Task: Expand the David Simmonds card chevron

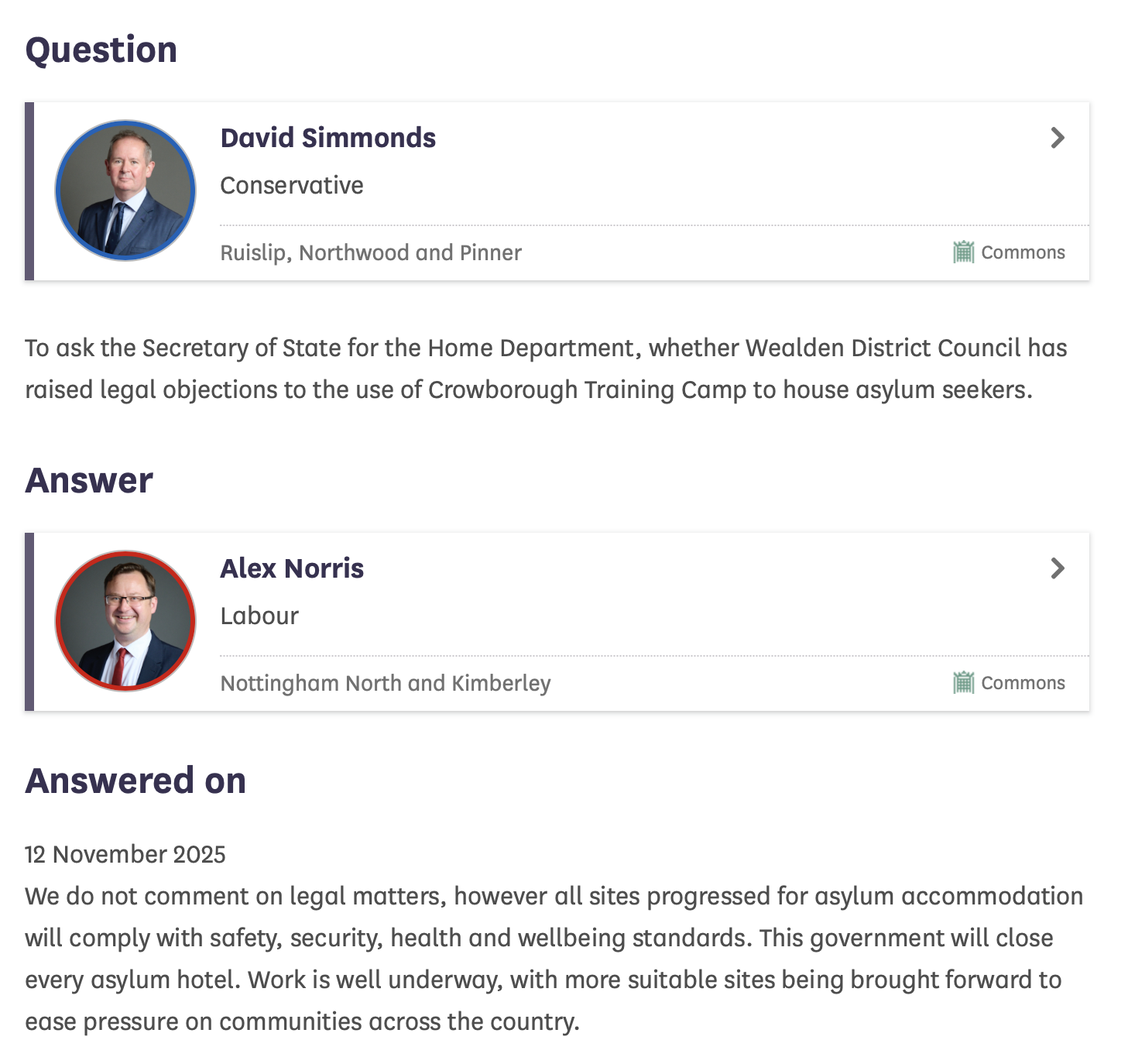Action: pos(1058,138)
